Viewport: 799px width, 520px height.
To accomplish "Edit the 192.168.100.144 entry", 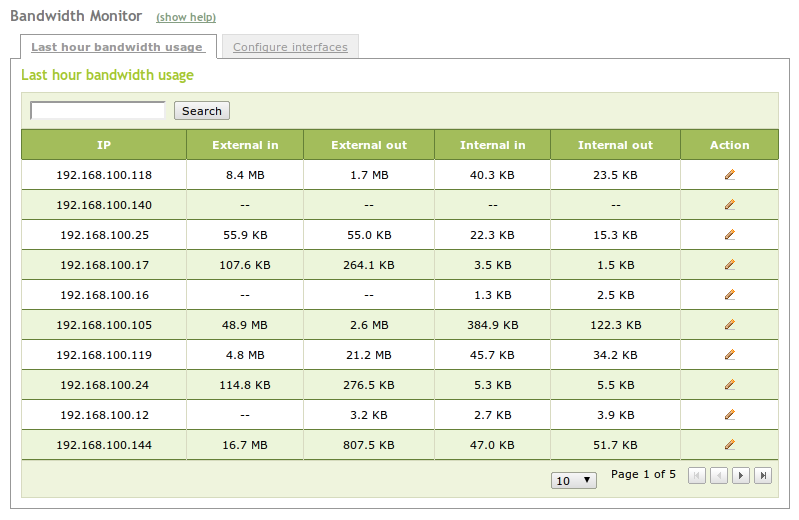I will point(729,445).
